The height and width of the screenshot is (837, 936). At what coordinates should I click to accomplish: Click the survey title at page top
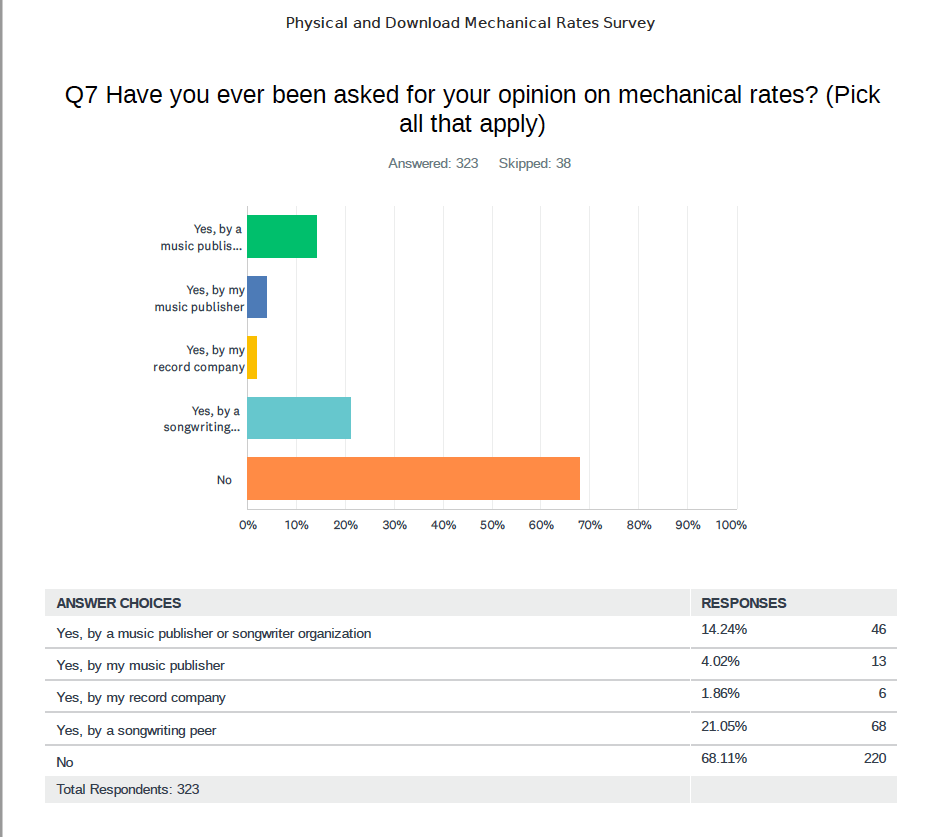[x=470, y=23]
